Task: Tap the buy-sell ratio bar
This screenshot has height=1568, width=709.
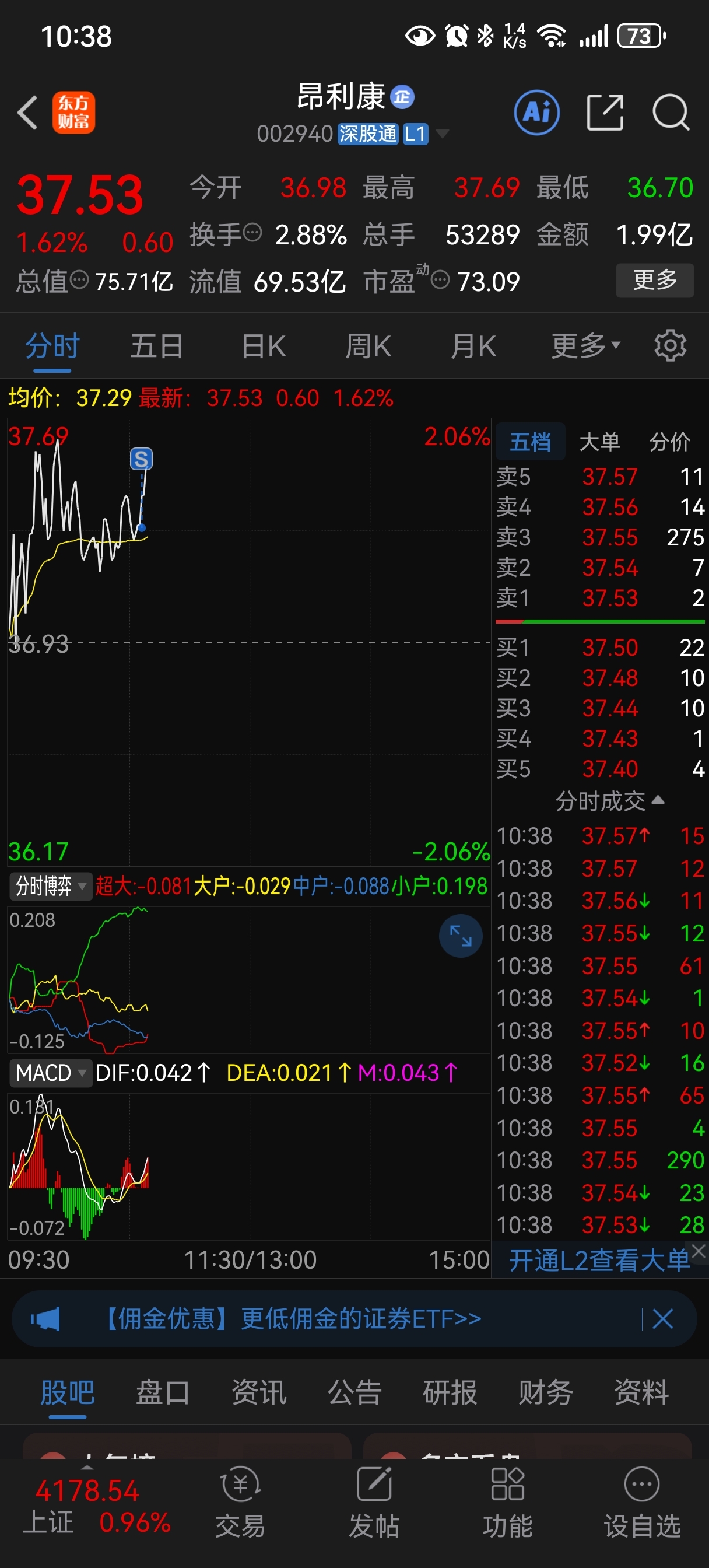Action: coord(600,621)
